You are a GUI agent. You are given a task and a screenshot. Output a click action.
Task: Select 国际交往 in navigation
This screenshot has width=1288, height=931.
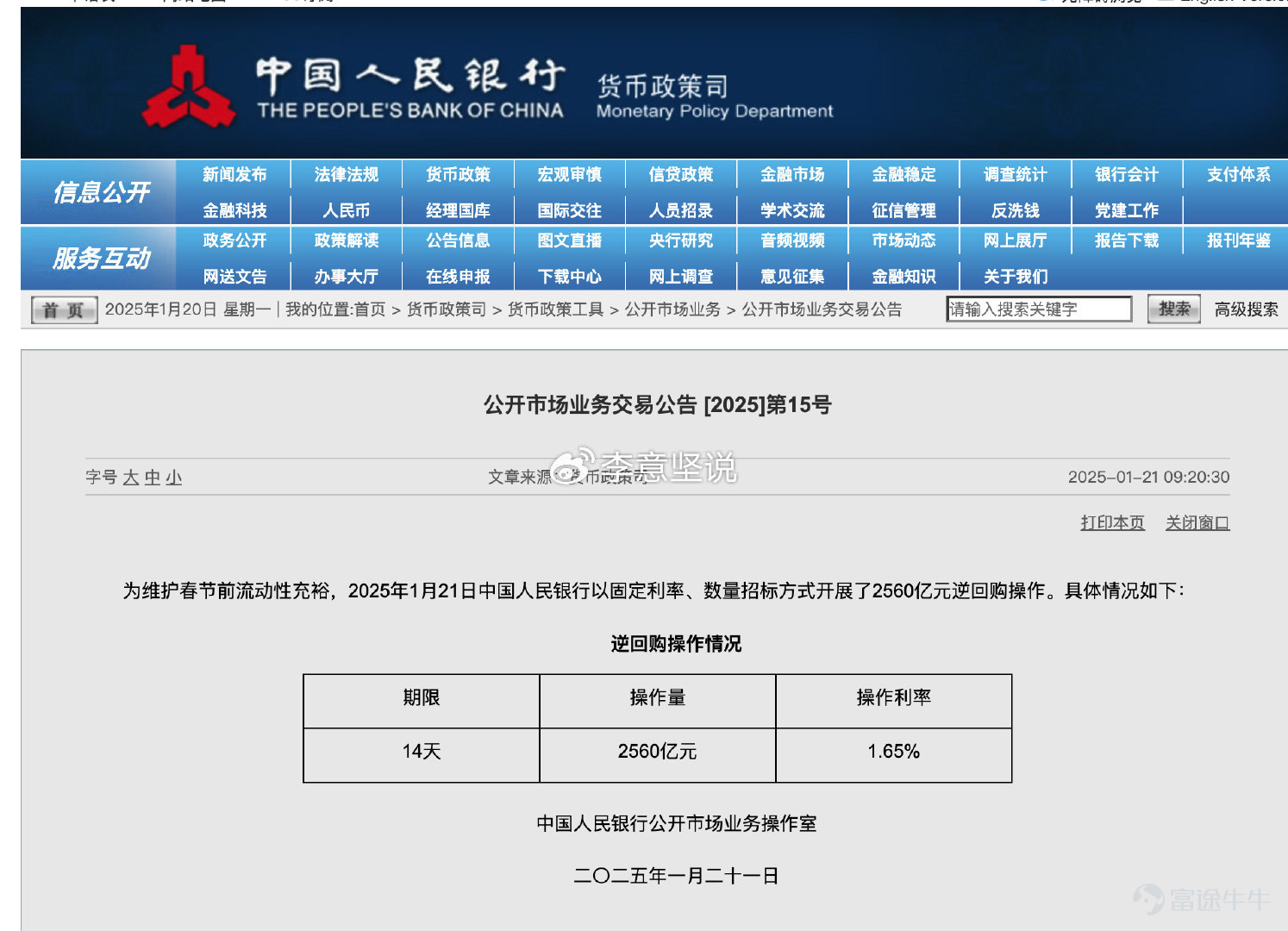click(569, 210)
